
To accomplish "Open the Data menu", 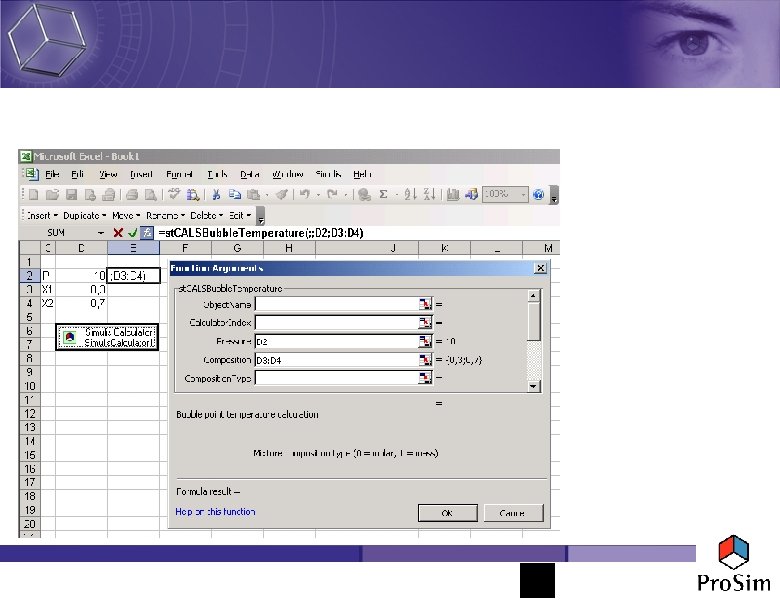I will (x=250, y=174).
